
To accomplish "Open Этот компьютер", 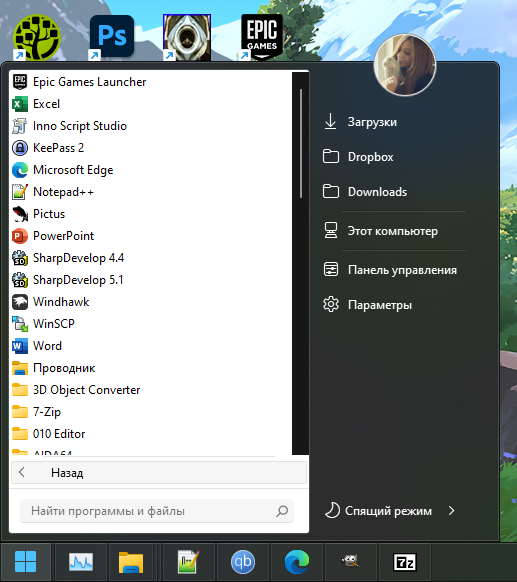I will tap(380, 231).
